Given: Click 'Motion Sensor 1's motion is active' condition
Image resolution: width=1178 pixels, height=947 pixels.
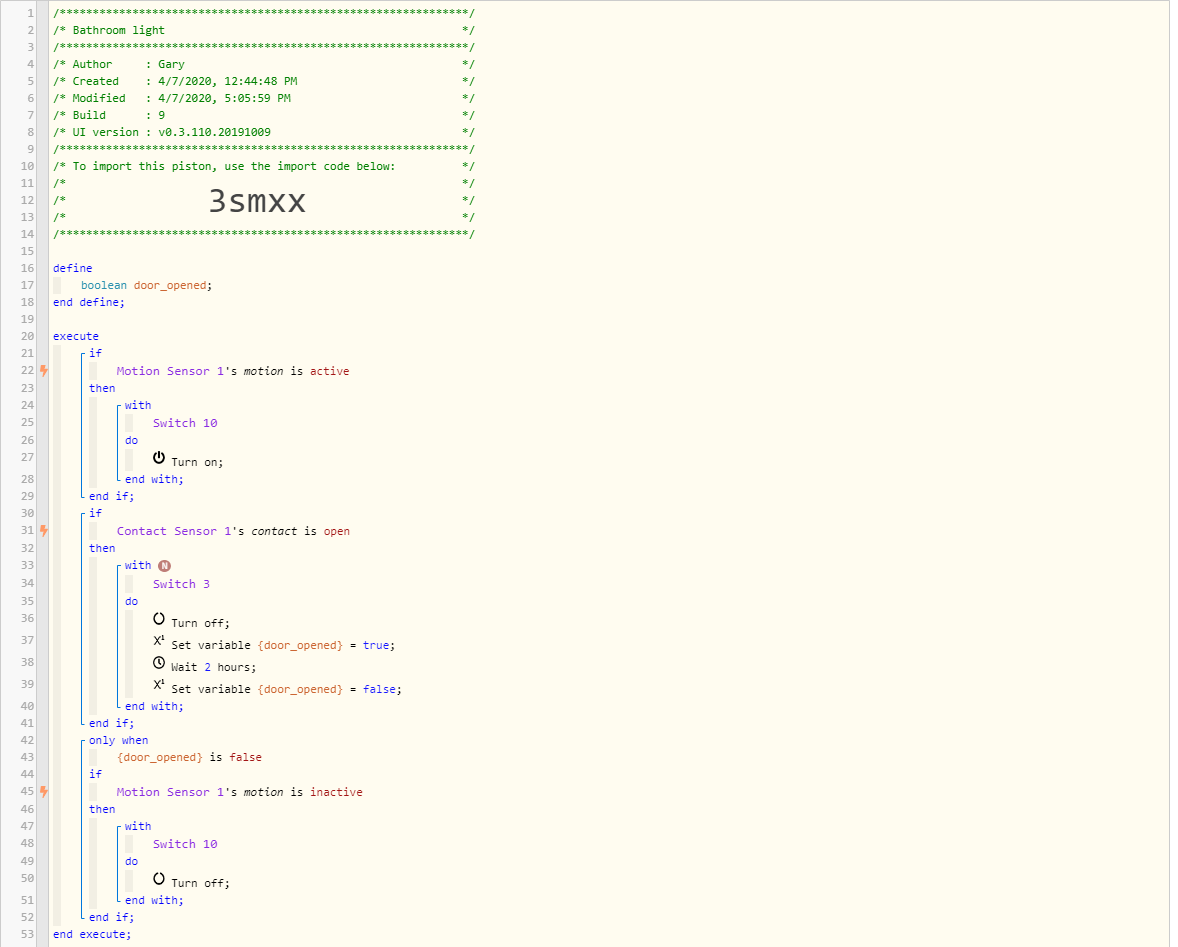Looking at the screenshot, I should [x=233, y=371].
